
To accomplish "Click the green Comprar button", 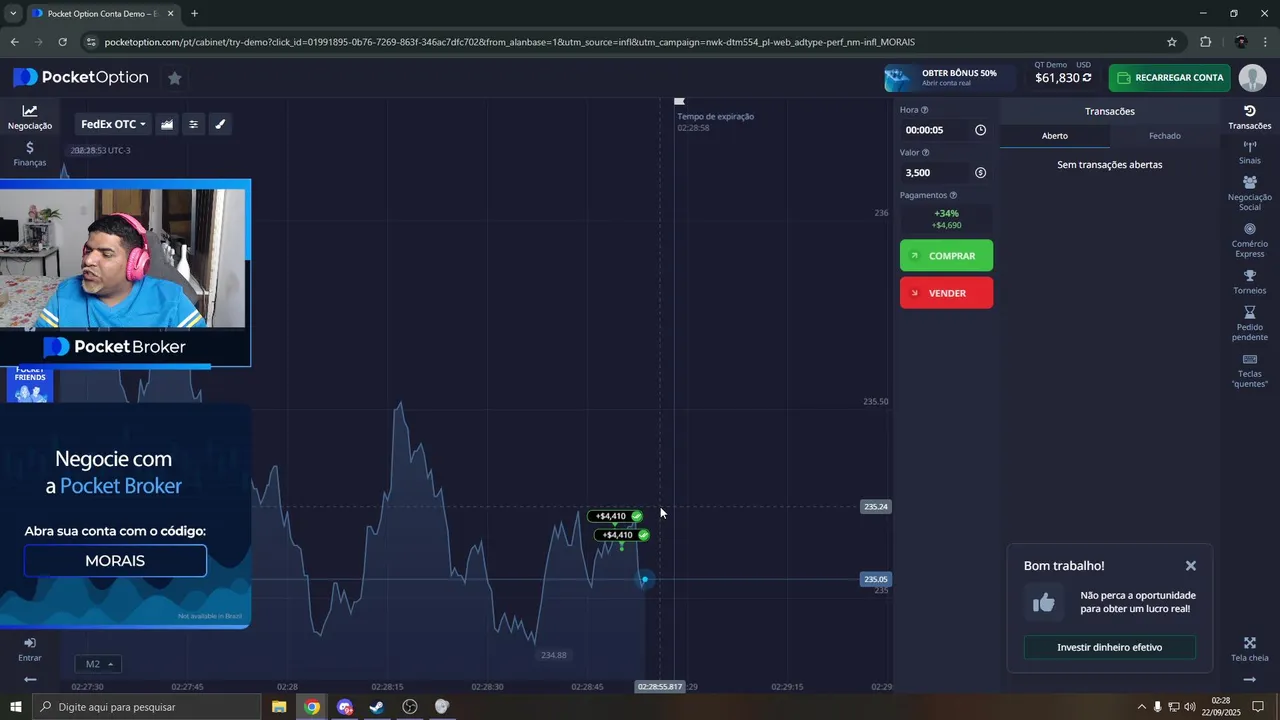I will click(946, 256).
